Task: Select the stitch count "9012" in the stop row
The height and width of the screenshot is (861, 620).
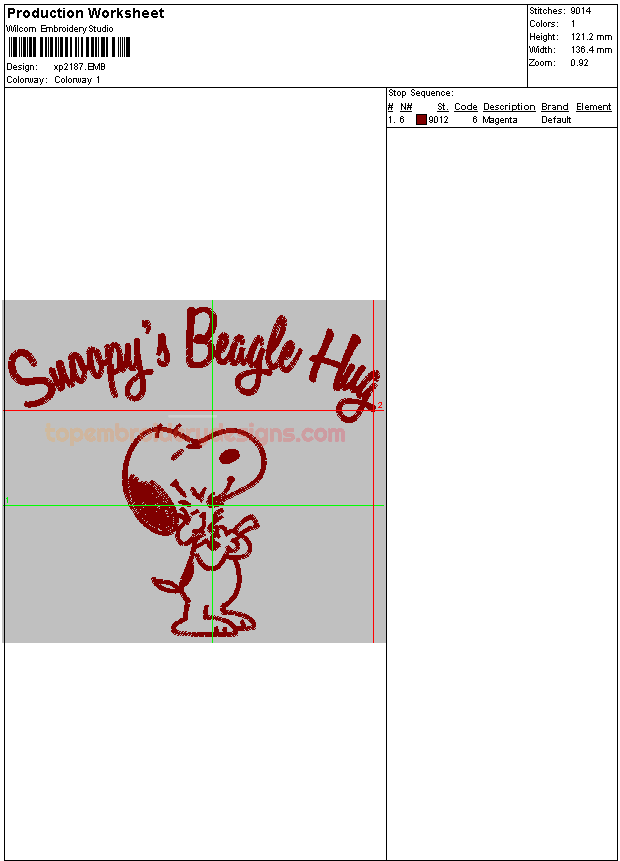Action: tap(438, 120)
